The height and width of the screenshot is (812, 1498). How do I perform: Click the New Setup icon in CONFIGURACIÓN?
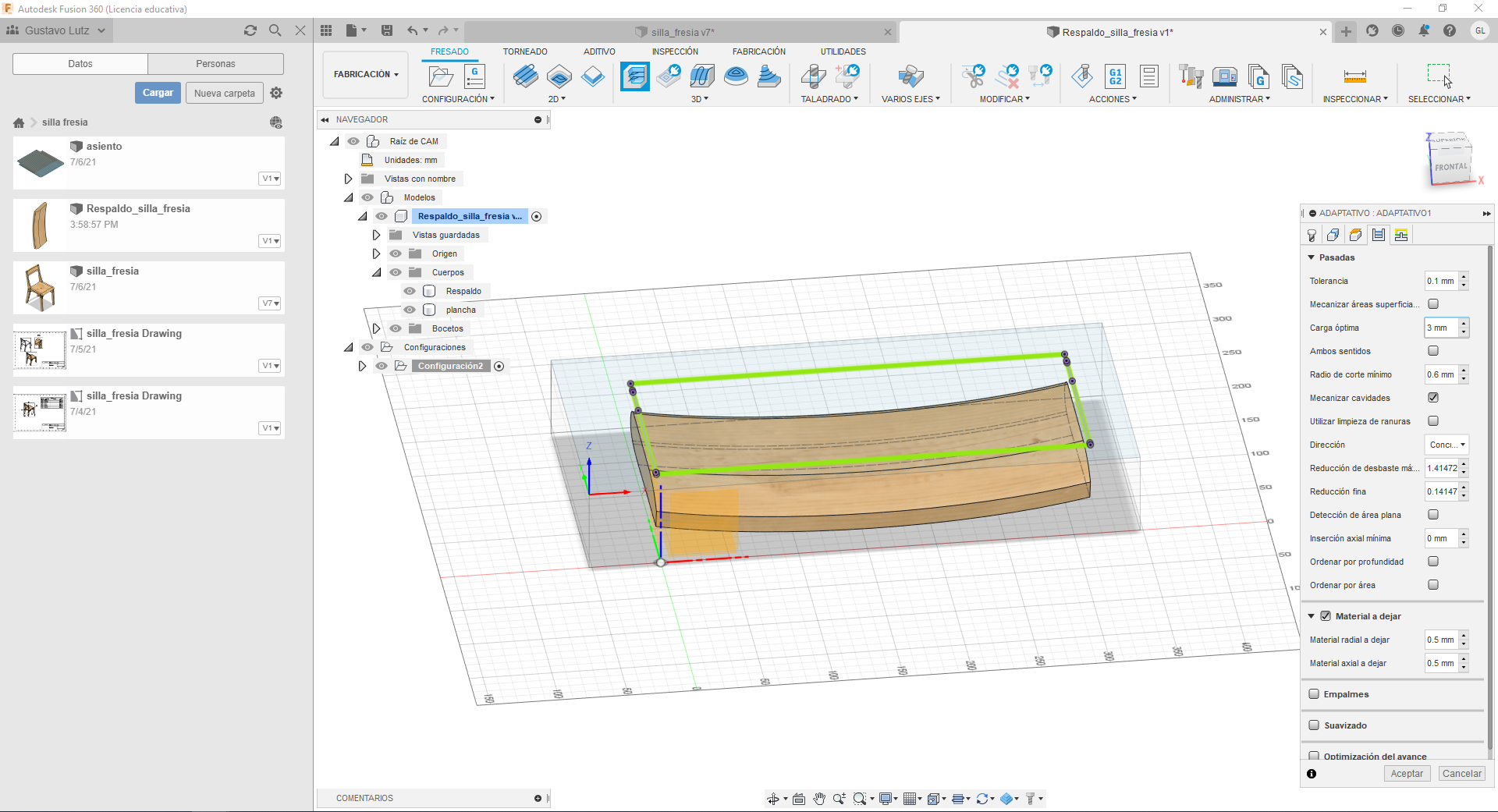click(x=441, y=76)
